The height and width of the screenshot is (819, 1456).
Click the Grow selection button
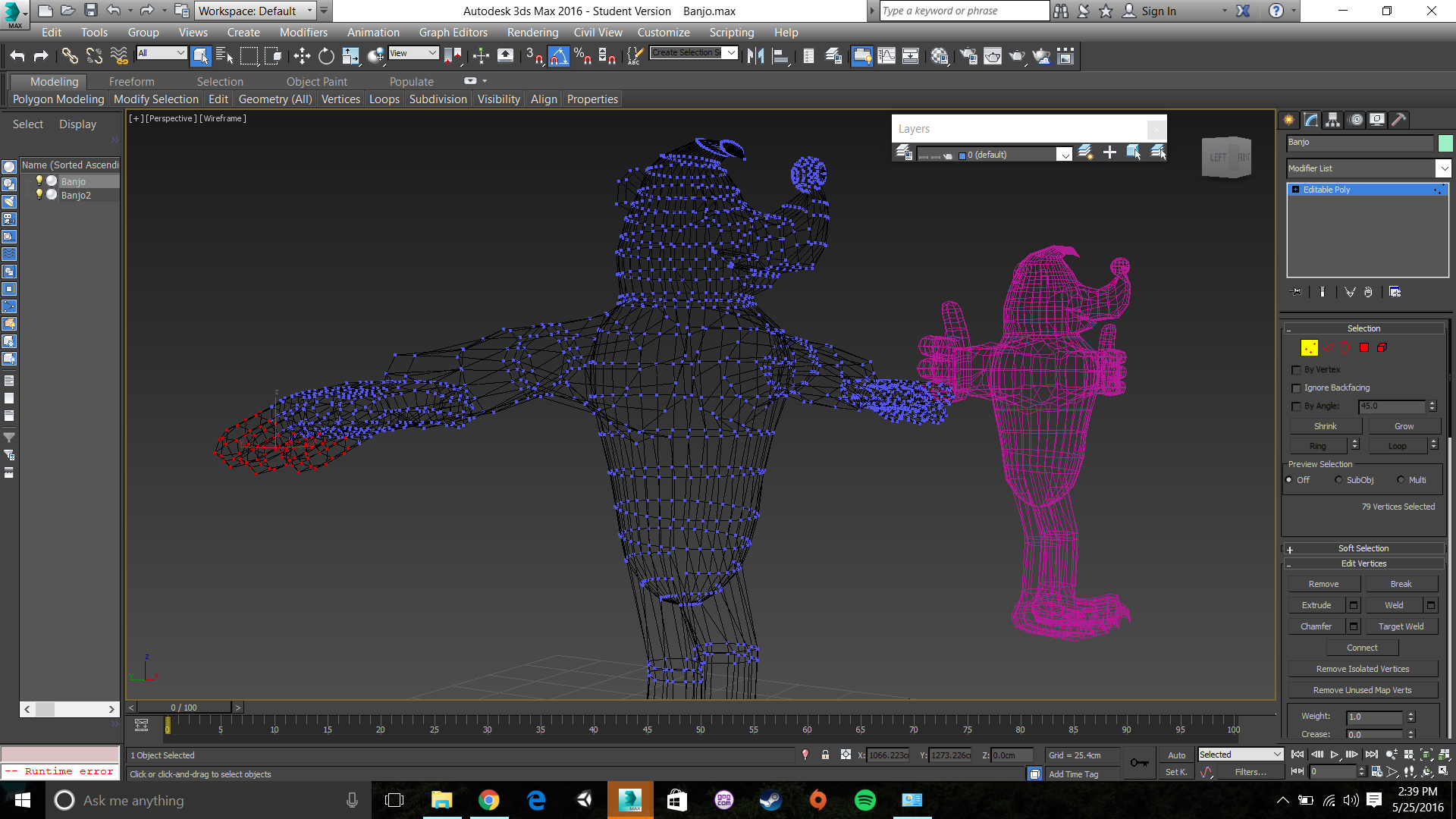tap(1404, 426)
